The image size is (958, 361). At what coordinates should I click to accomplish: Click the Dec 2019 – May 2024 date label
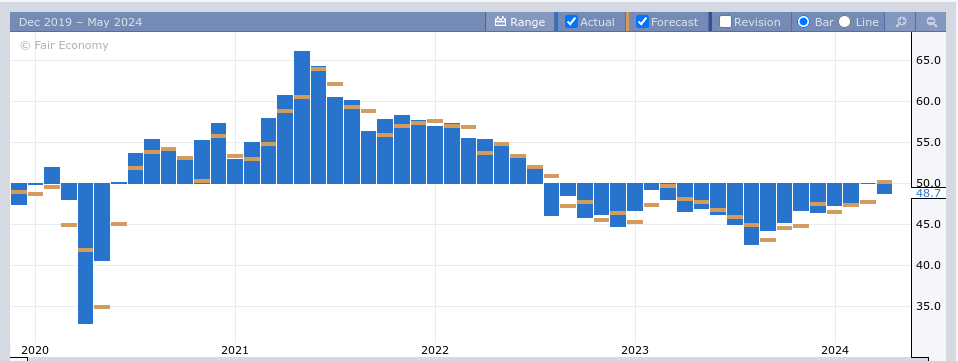(81, 22)
